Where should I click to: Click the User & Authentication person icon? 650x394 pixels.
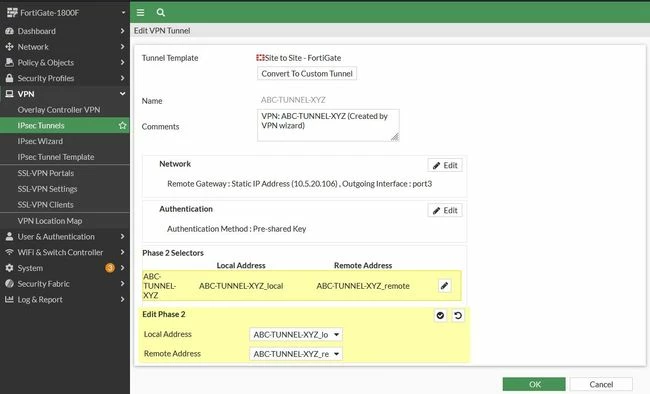tap(9, 237)
